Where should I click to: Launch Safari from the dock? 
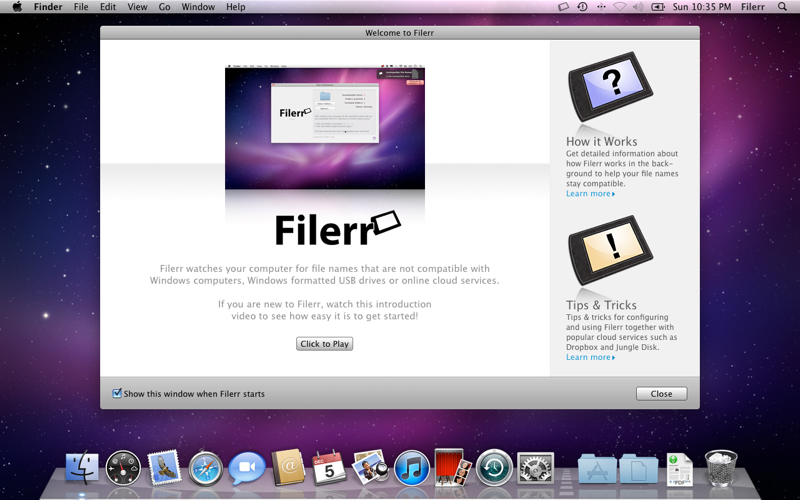click(206, 467)
